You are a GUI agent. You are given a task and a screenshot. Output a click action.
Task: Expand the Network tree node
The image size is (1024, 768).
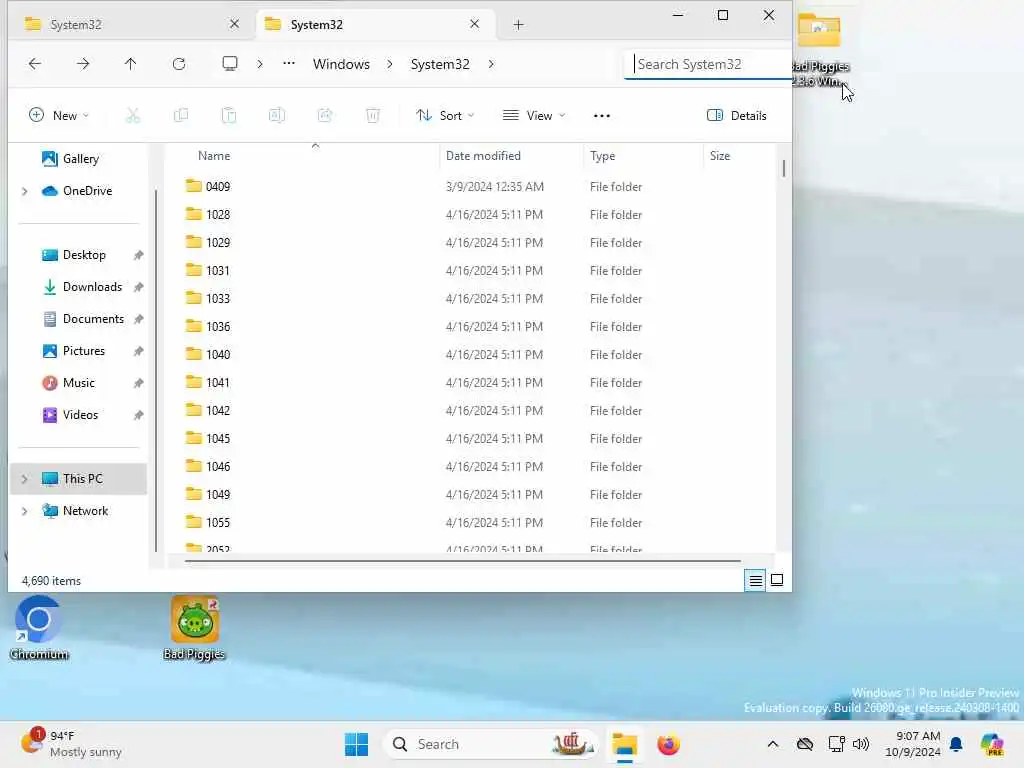[25, 511]
